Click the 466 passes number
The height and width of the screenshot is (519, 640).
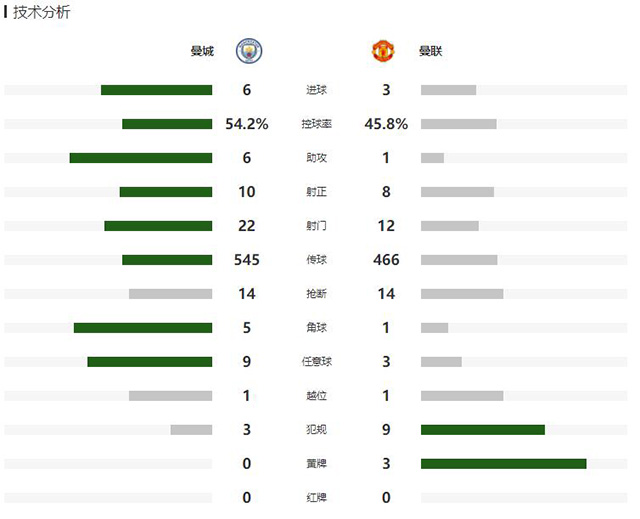[x=386, y=260]
